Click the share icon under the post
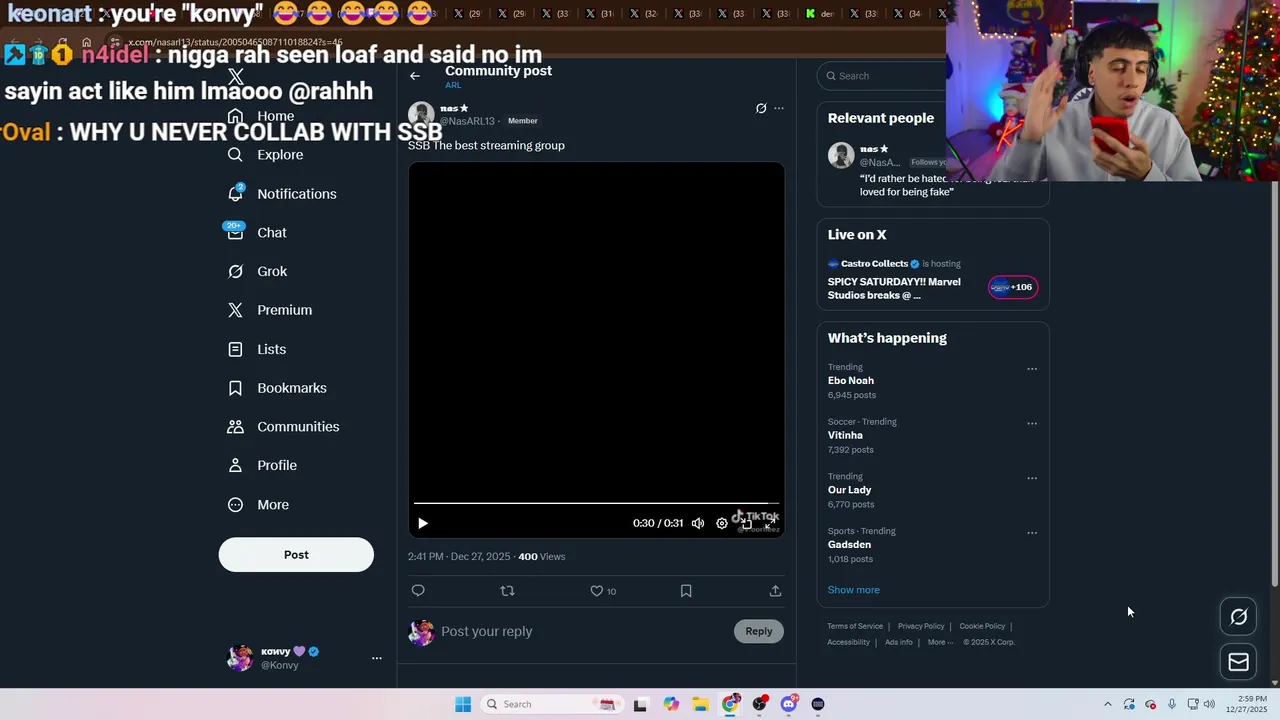 [x=775, y=591]
